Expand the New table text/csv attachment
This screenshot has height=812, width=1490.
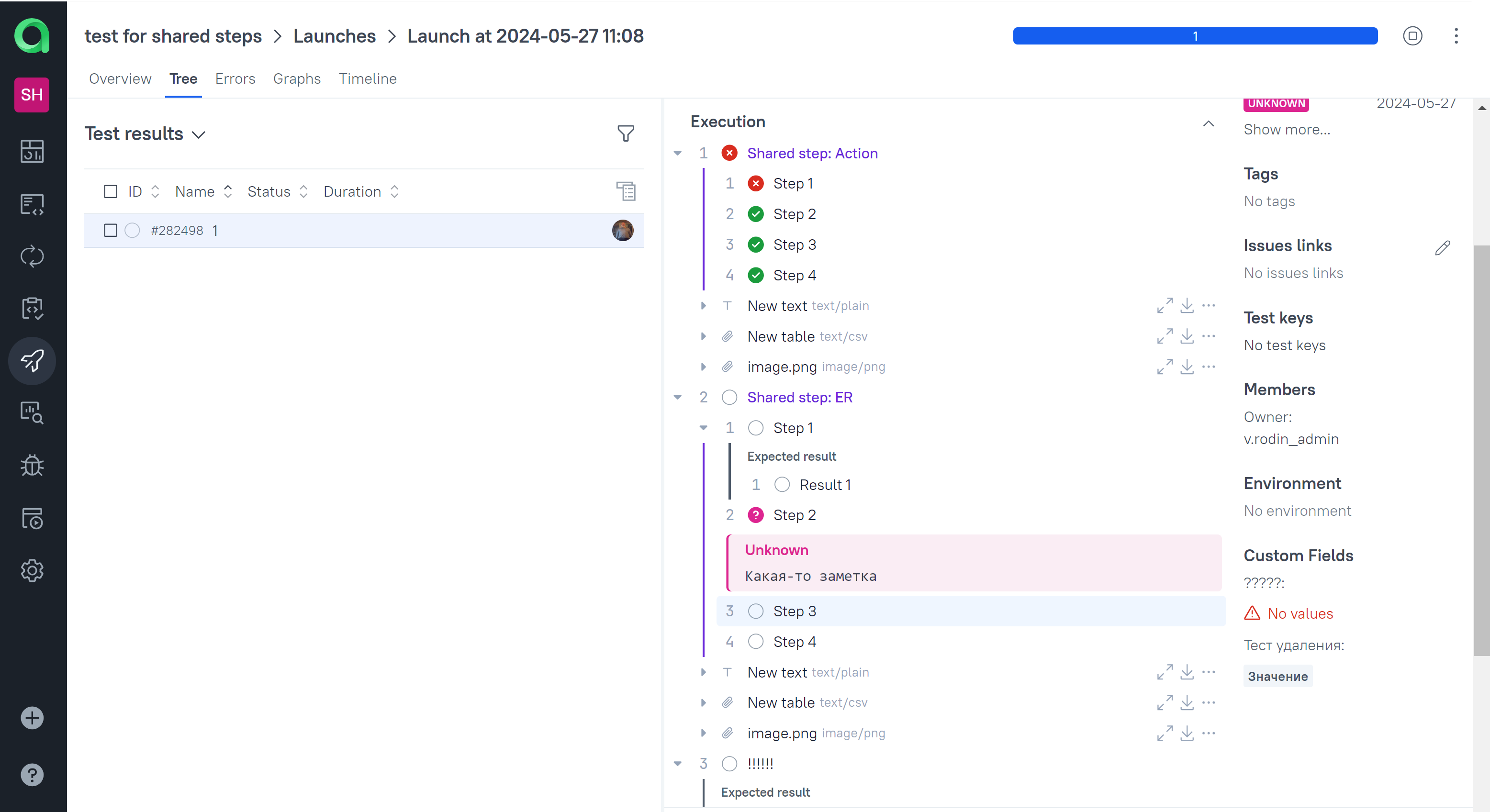[x=703, y=336]
